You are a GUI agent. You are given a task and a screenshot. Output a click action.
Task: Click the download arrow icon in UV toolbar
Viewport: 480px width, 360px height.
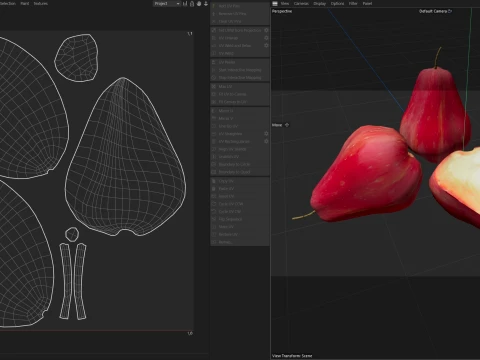(206, 4)
